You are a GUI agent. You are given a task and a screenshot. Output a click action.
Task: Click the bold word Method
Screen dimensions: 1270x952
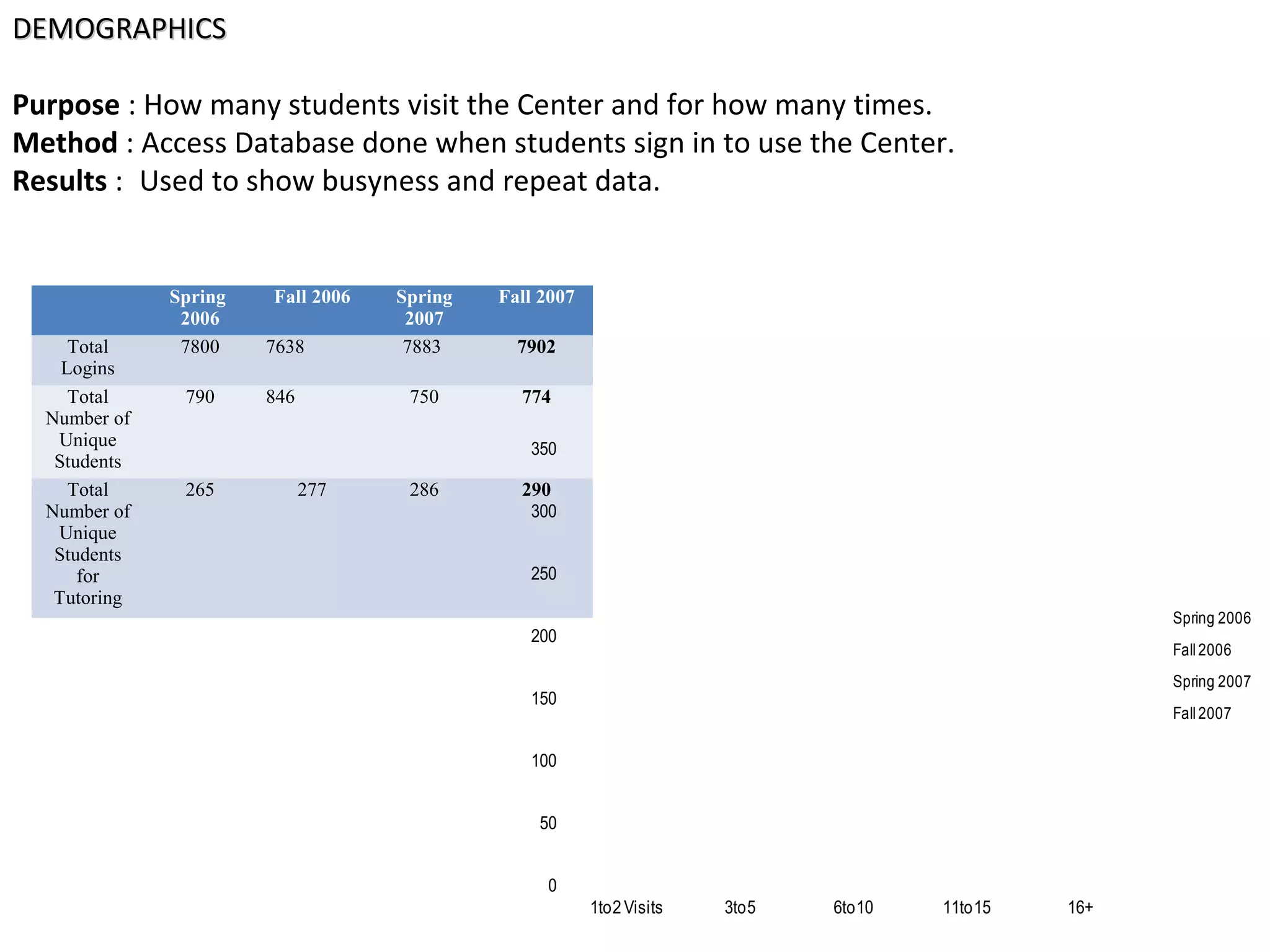pos(65,143)
